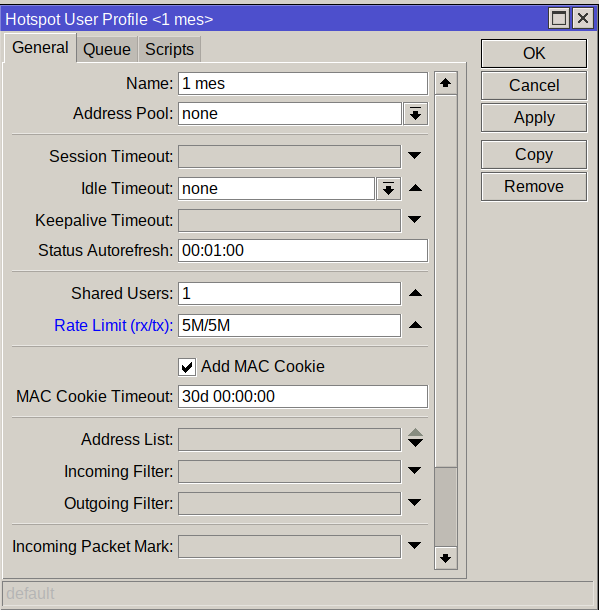Click the scrollbar up arrow
This screenshot has height=610, width=599.
(445, 83)
